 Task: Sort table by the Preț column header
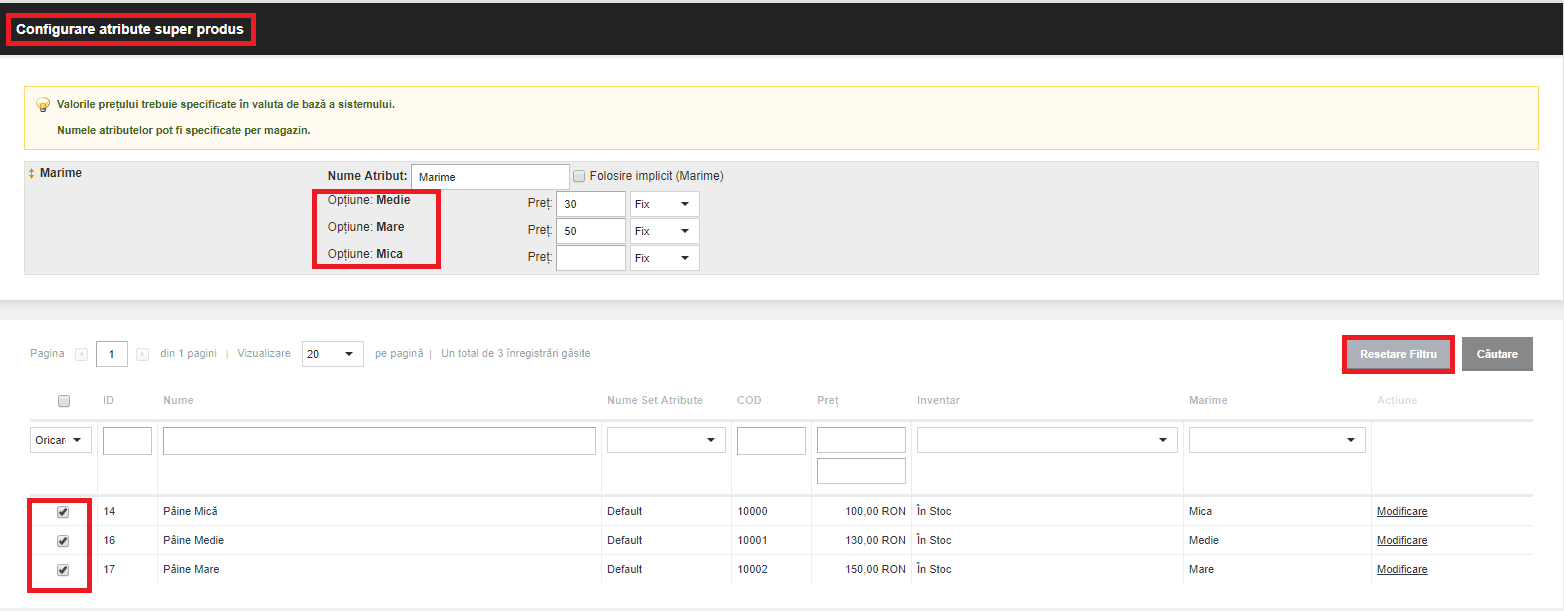(828, 401)
